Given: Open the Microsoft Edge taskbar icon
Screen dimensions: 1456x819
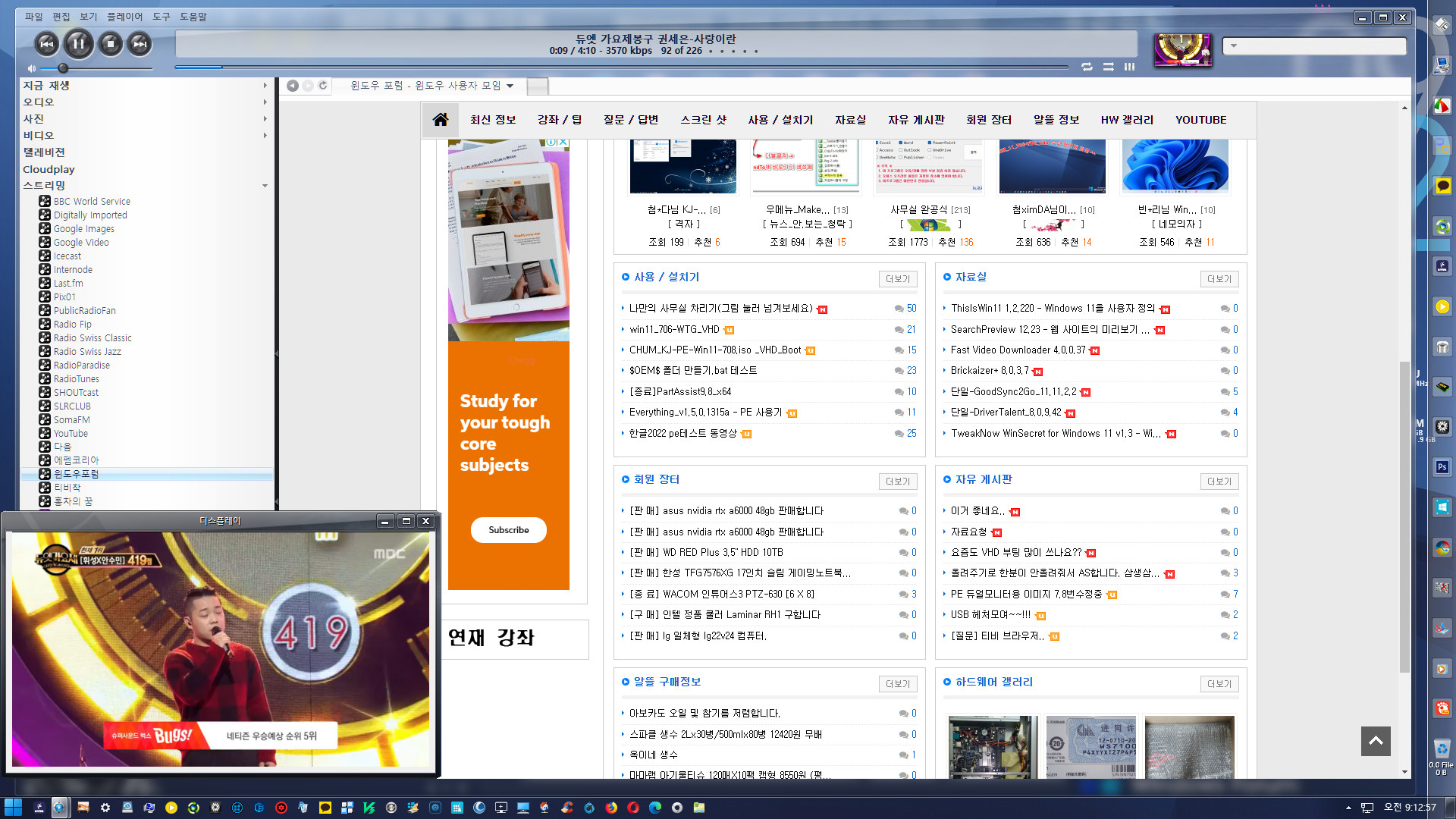Looking at the screenshot, I should click(655, 808).
